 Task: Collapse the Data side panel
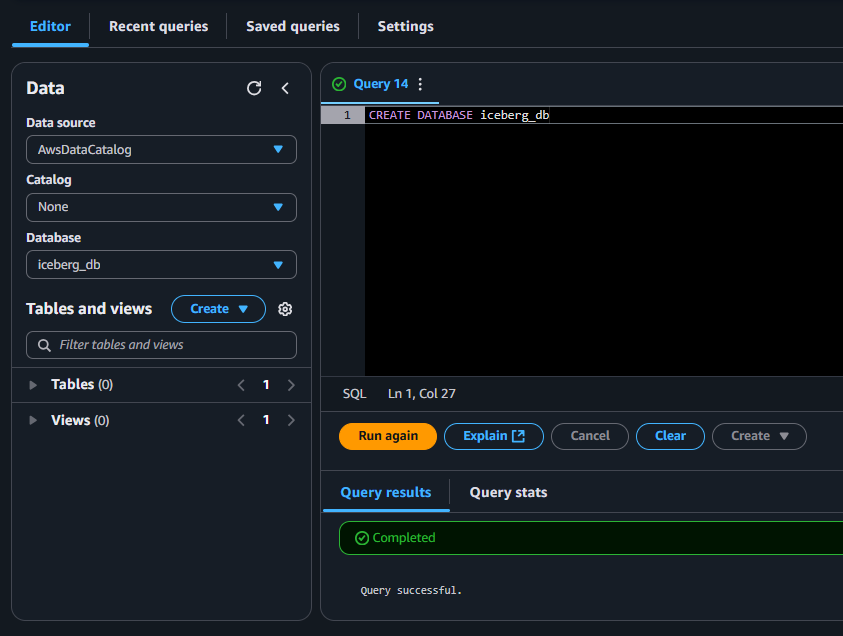click(285, 88)
